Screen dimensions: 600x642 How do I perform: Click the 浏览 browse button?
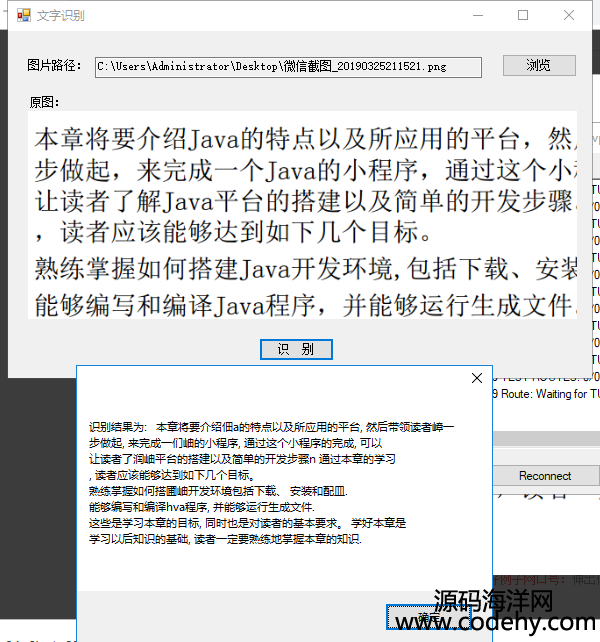tap(539, 66)
